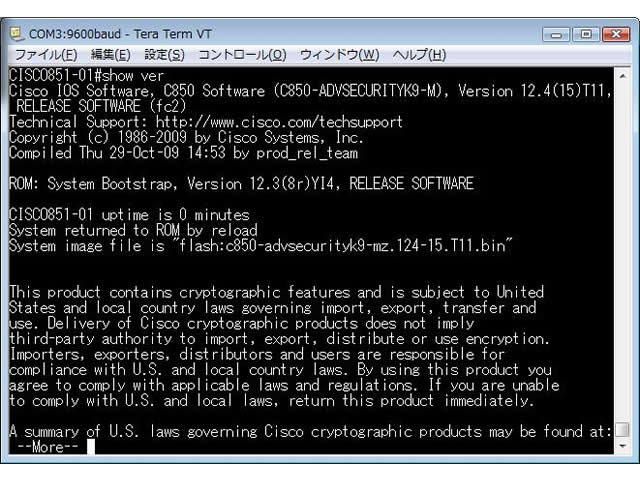Close the Tera Term window
Image resolution: width=640 pixels, height=480 pixels.
pyautogui.click(x=616, y=35)
